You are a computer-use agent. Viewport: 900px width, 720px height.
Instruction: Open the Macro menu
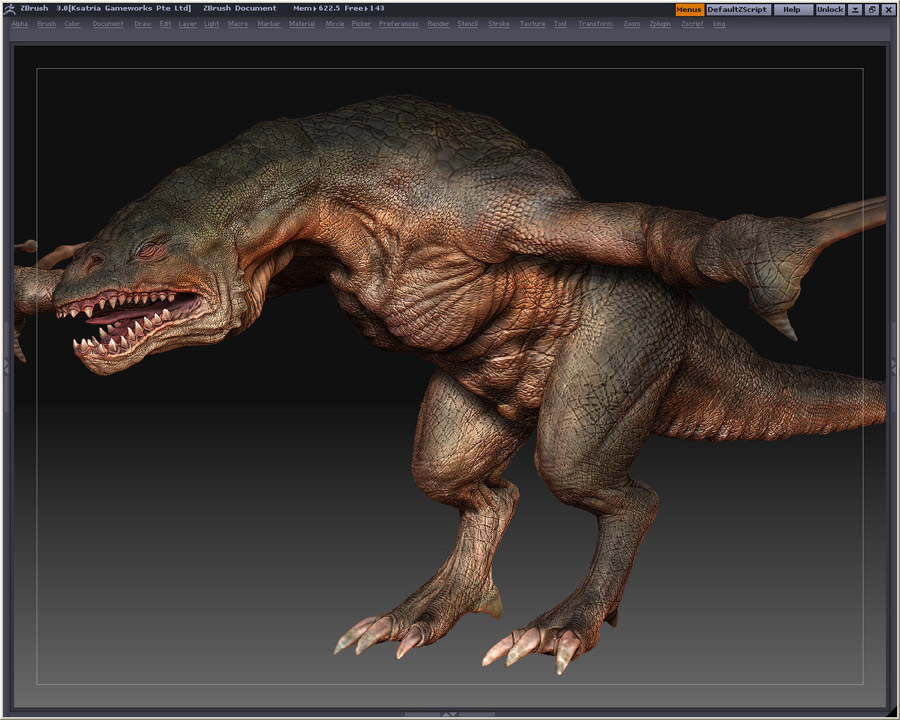(x=238, y=24)
